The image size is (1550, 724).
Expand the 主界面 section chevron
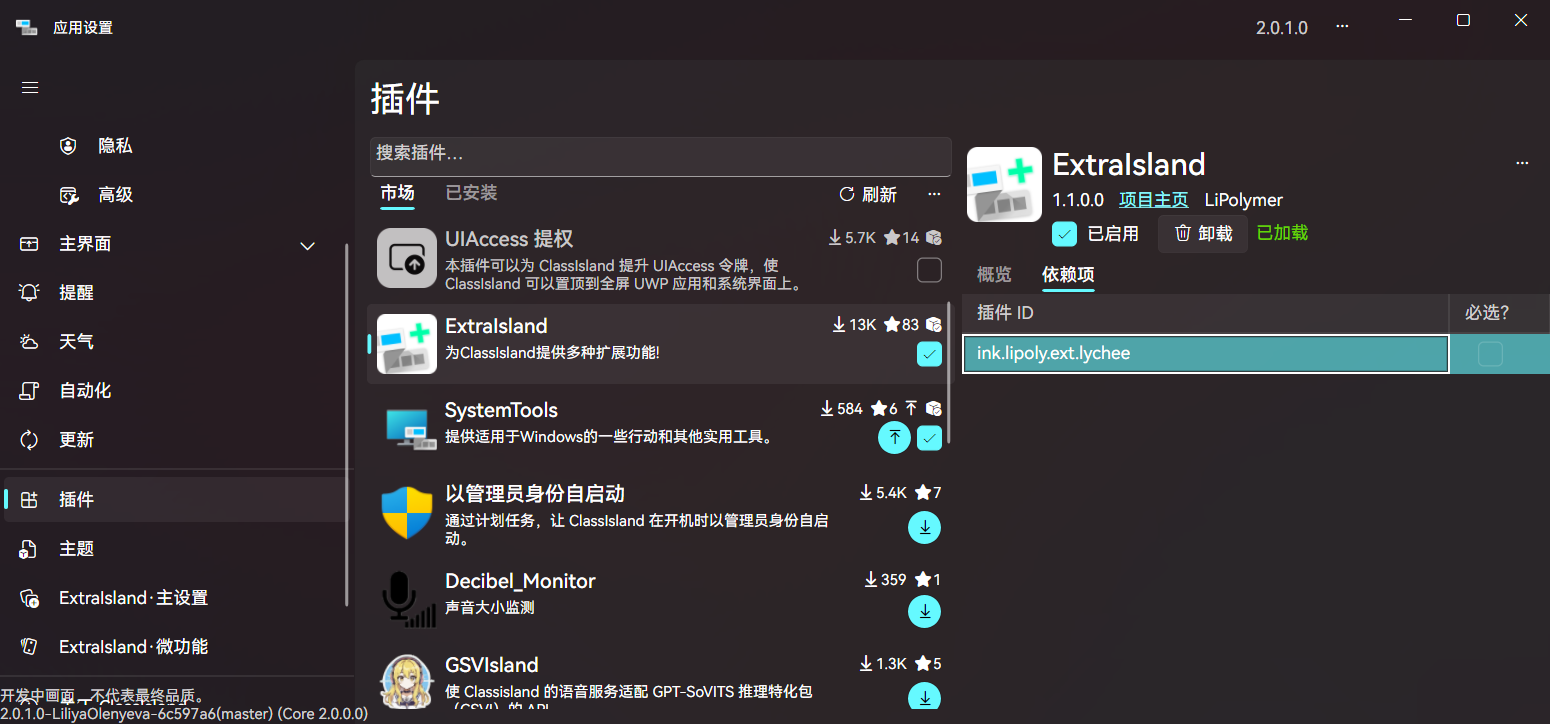click(x=308, y=245)
